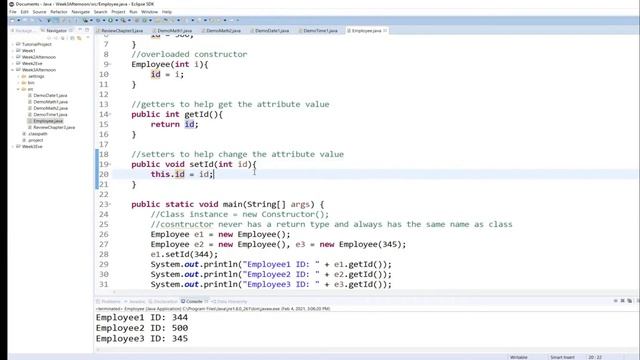Collapse the main method fold
The image size is (640, 360).
(111, 204)
